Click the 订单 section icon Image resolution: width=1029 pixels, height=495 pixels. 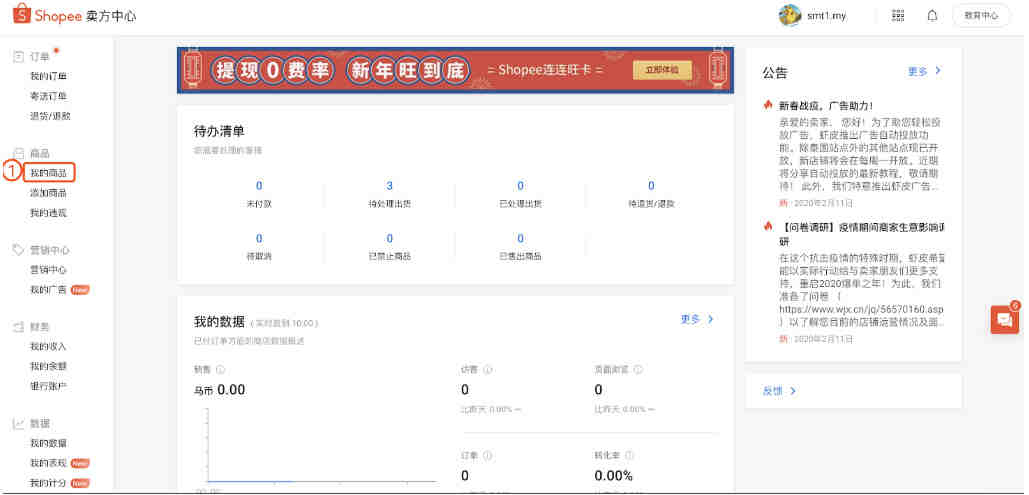[x=19, y=56]
